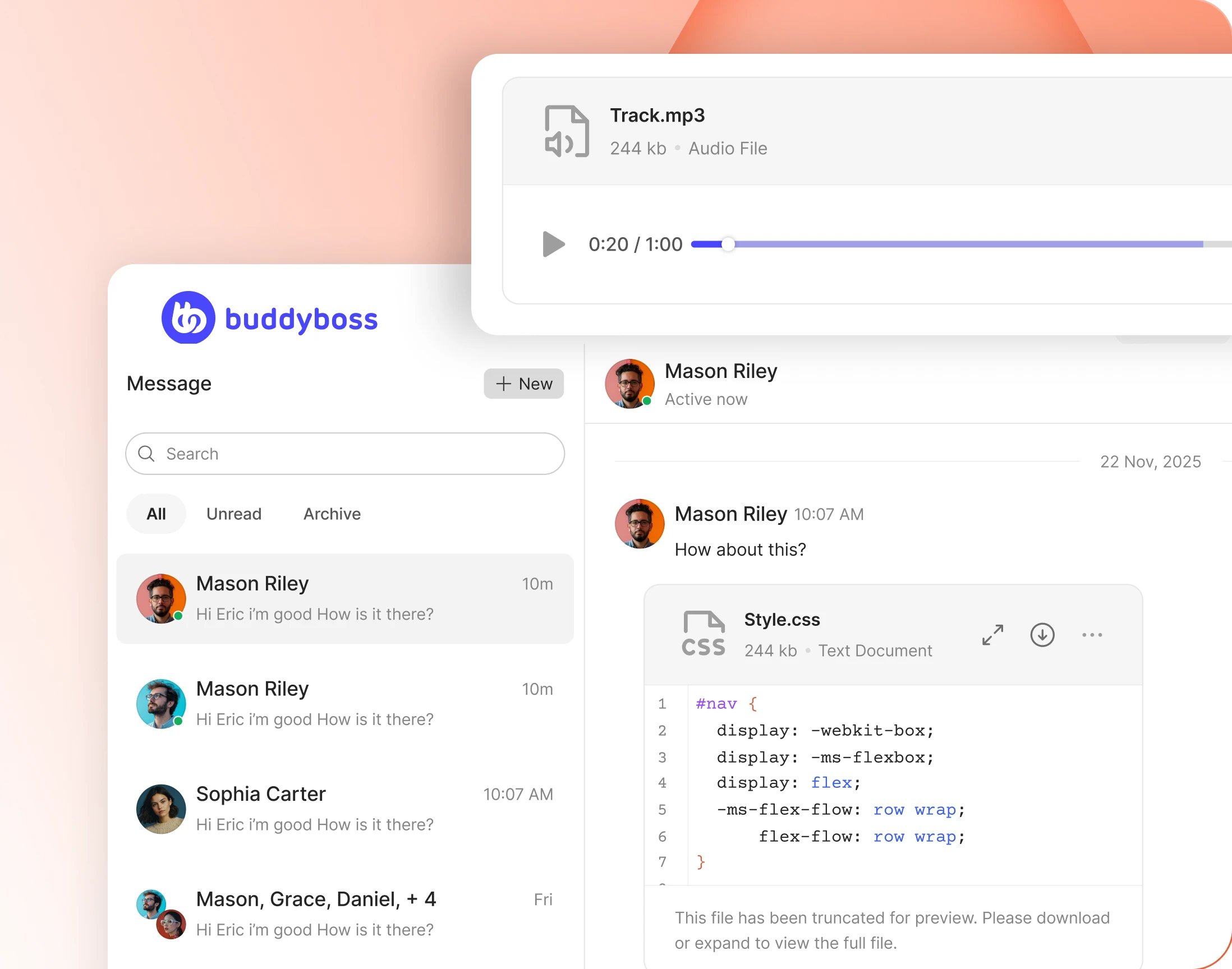Click the #nav code line 1
Screen dimensions: 1232x969
(x=727, y=704)
